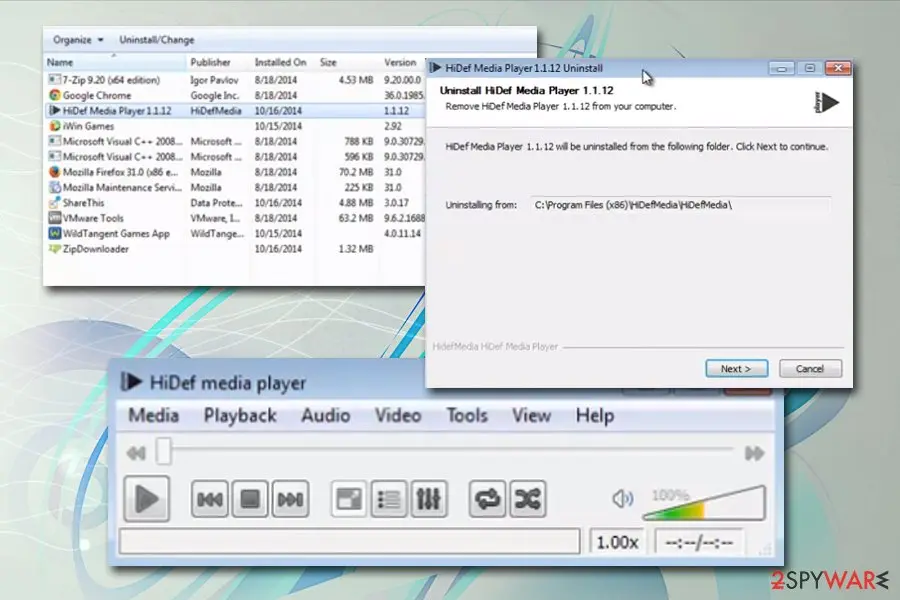The width and height of the screenshot is (900, 600).
Task: Click the --:--/--:-- elapsed time display
Action: [x=699, y=542]
